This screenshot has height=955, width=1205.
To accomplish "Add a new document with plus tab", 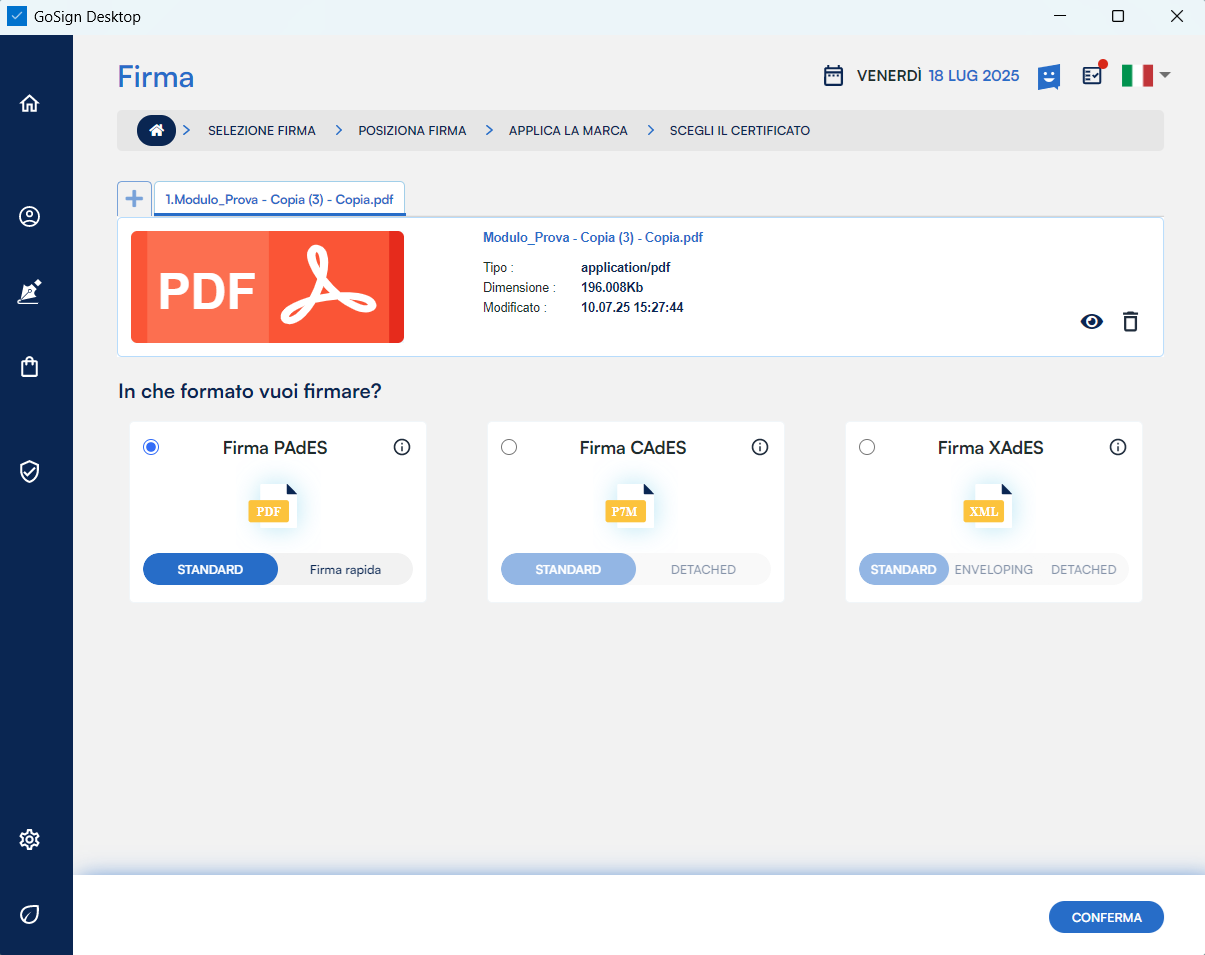I will (x=134, y=198).
